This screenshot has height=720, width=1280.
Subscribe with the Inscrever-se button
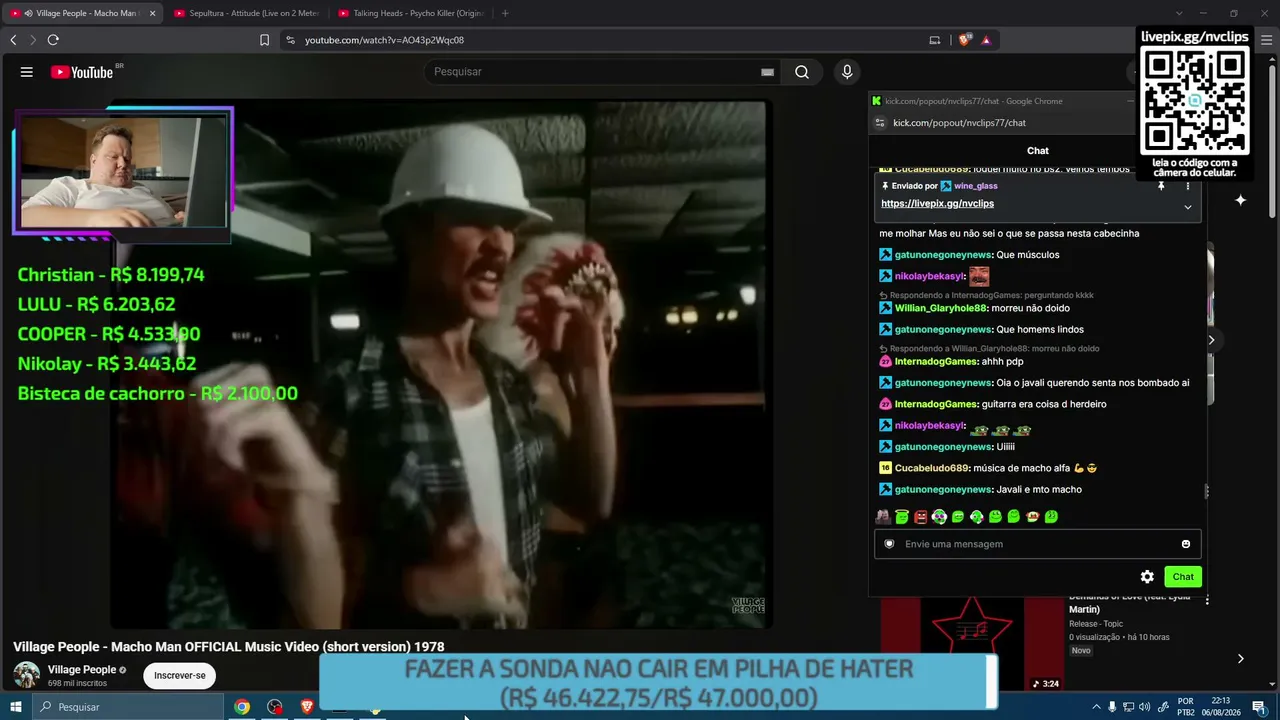click(x=180, y=675)
